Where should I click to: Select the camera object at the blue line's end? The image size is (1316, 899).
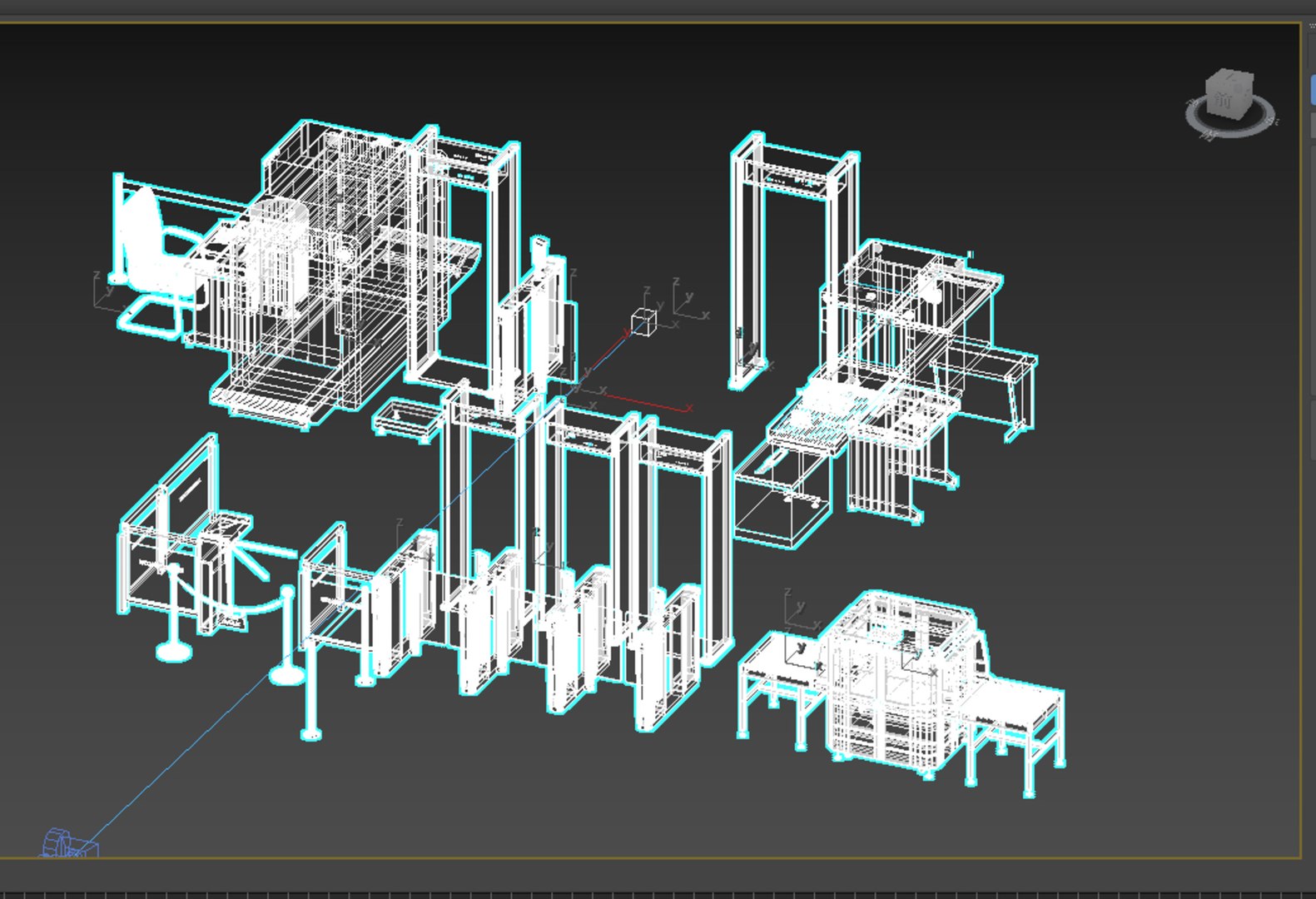point(69,842)
